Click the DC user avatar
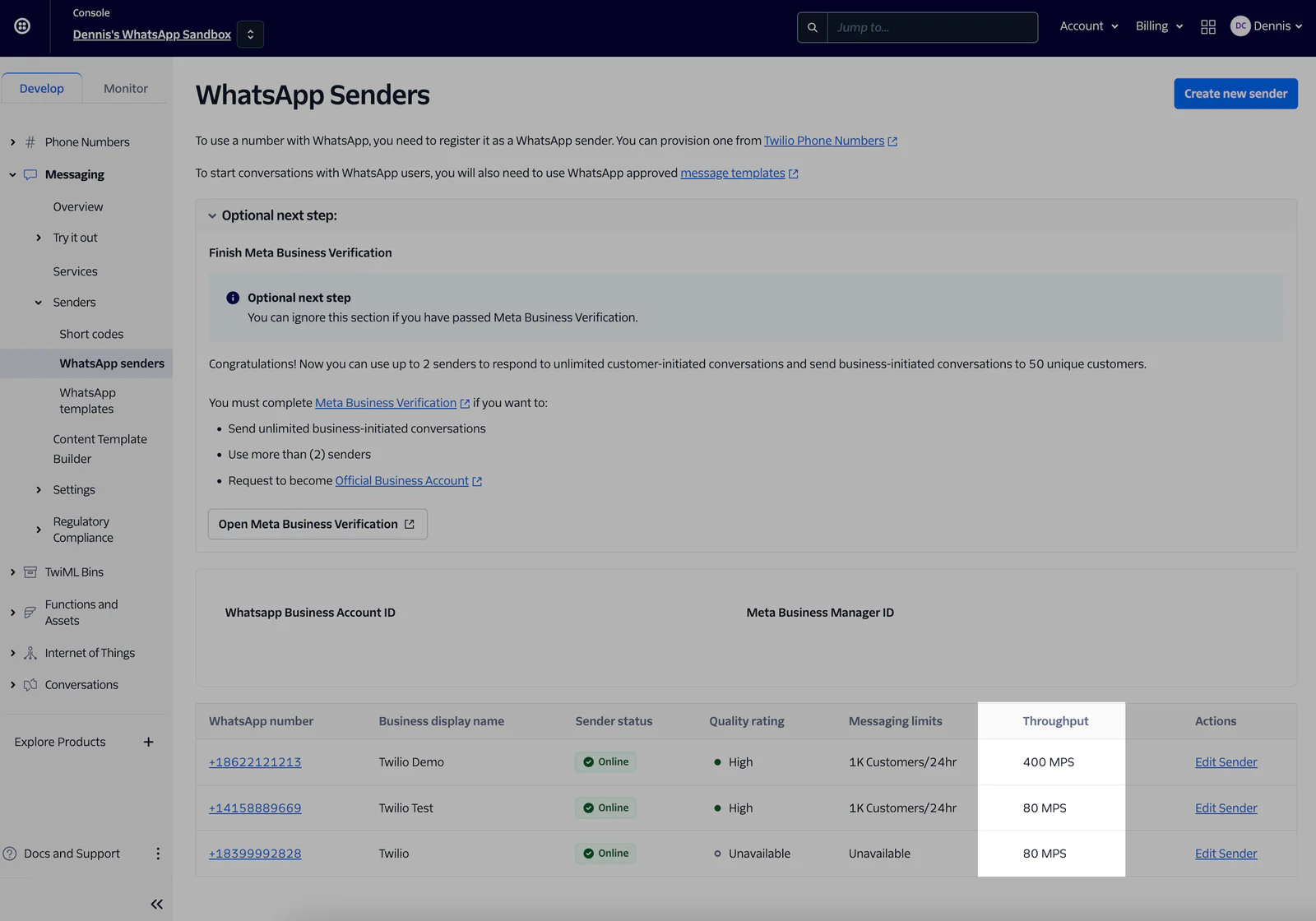Image resolution: width=1316 pixels, height=921 pixels. (1240, 26)
